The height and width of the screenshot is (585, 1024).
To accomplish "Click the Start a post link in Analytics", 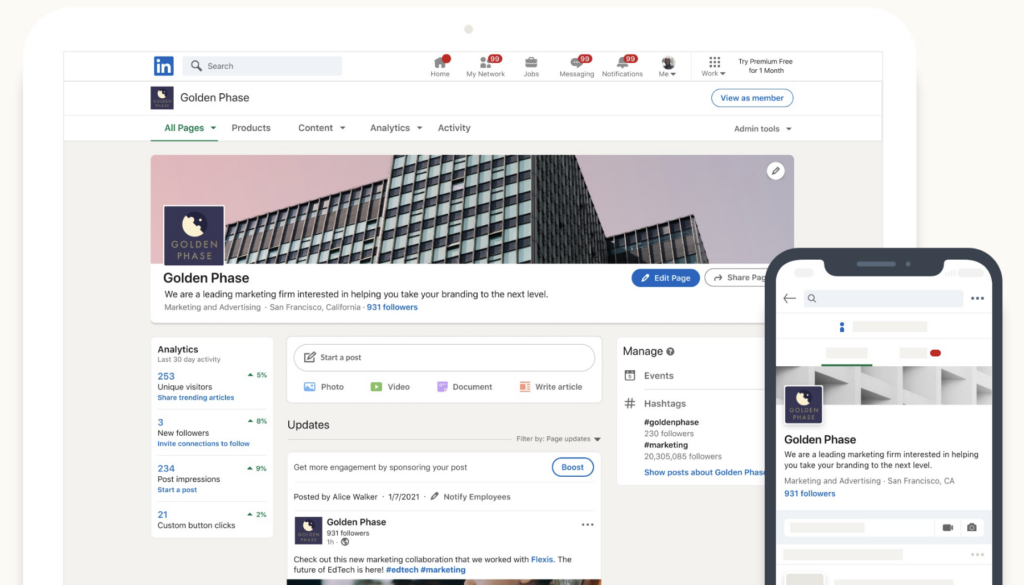I will (x=177, y=490).
